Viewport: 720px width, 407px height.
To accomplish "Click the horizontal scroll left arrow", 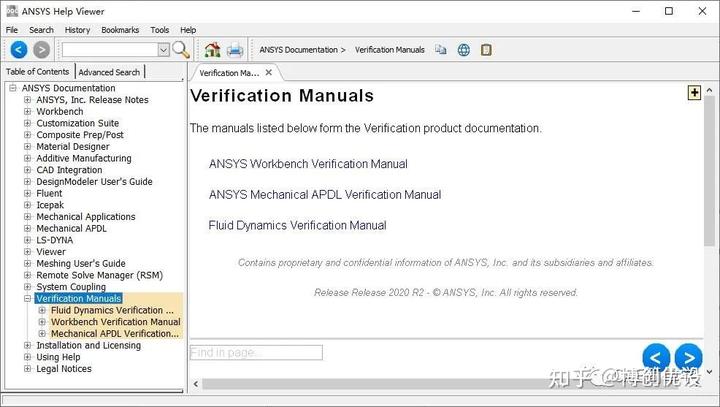I will 196,384.
